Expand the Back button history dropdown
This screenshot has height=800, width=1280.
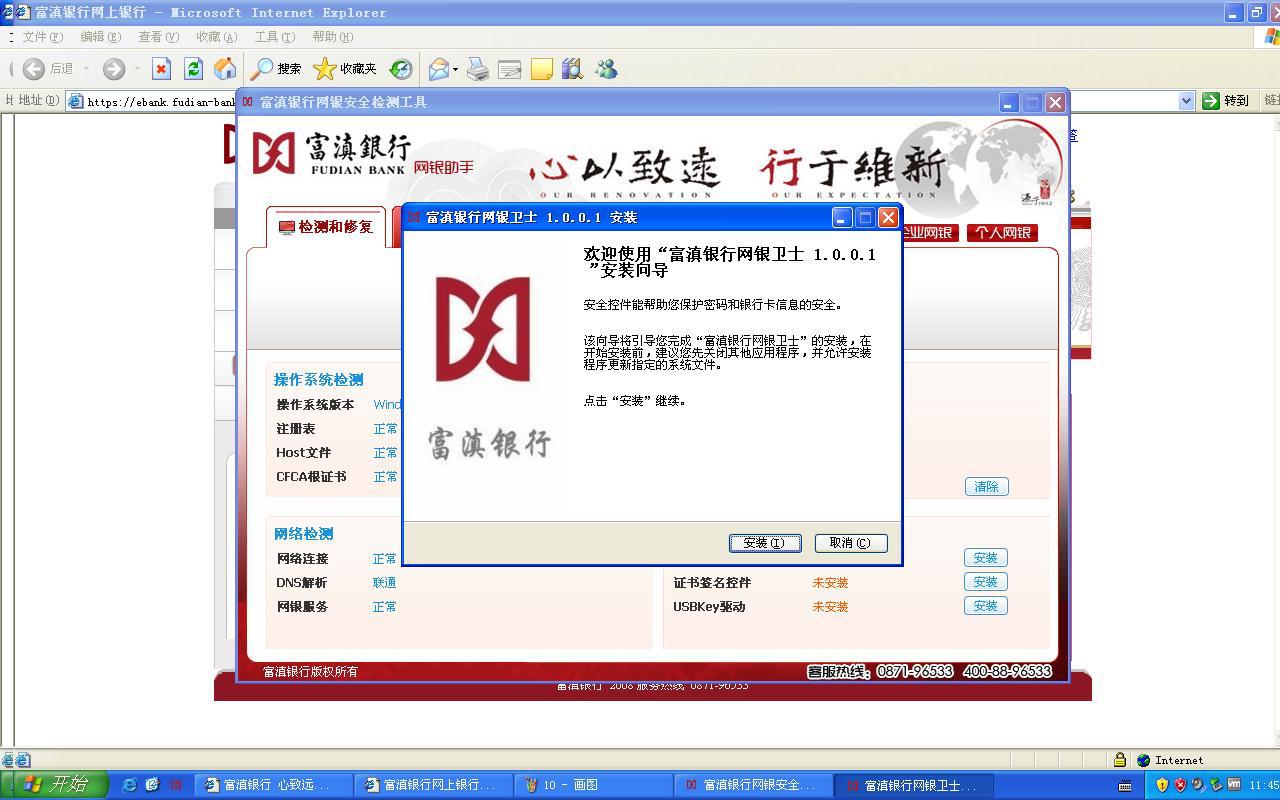point(86,69)
